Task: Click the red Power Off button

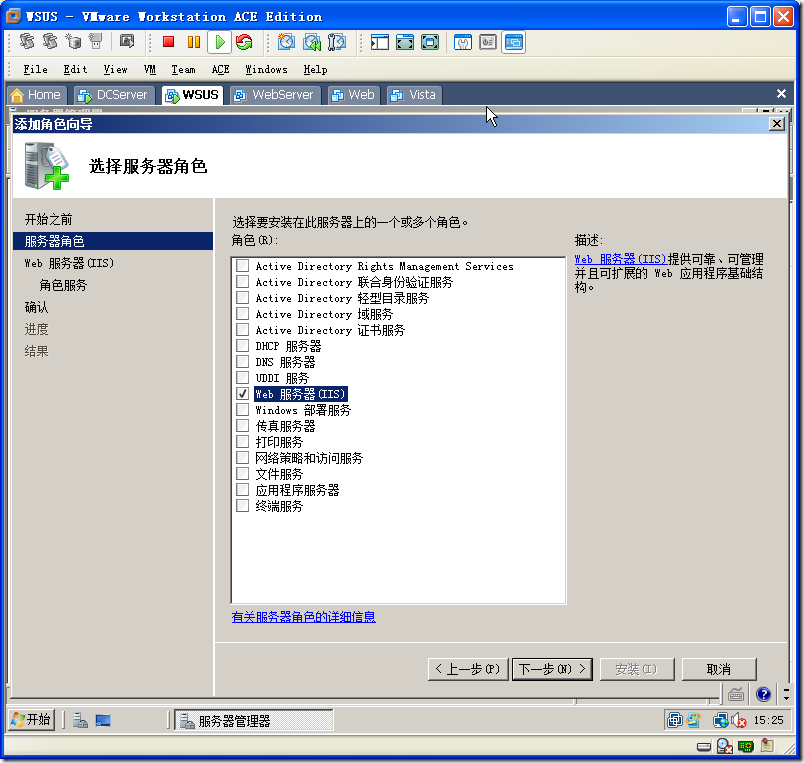Action: click(x=168, y=42)
